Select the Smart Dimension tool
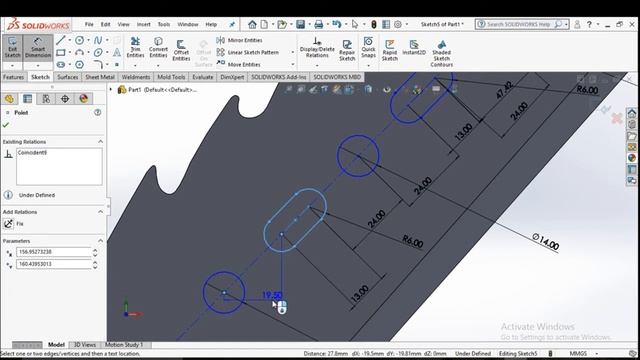640x360 pixels. tap(38, 48)
